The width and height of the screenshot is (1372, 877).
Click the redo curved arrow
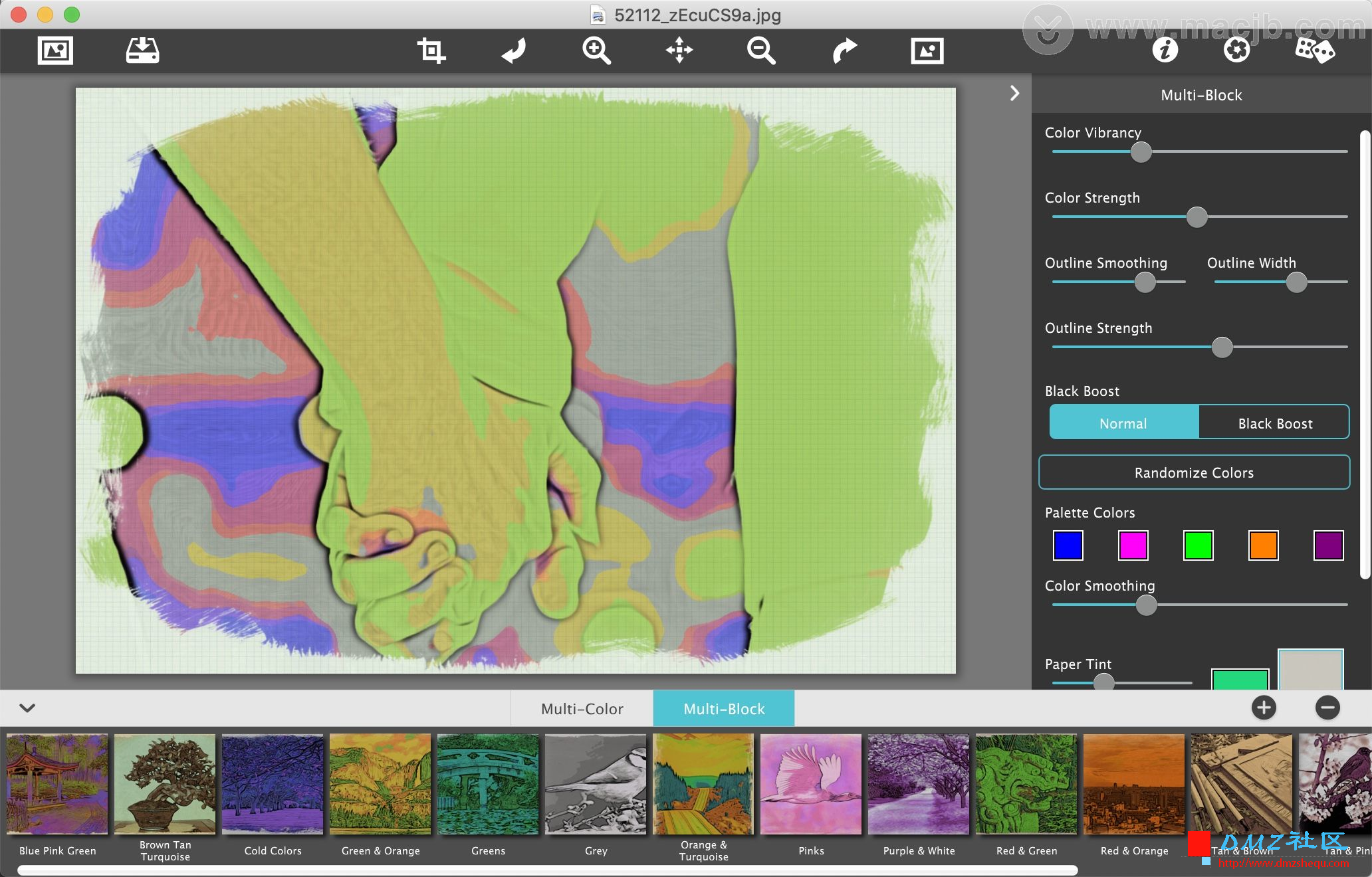(844, 50)
